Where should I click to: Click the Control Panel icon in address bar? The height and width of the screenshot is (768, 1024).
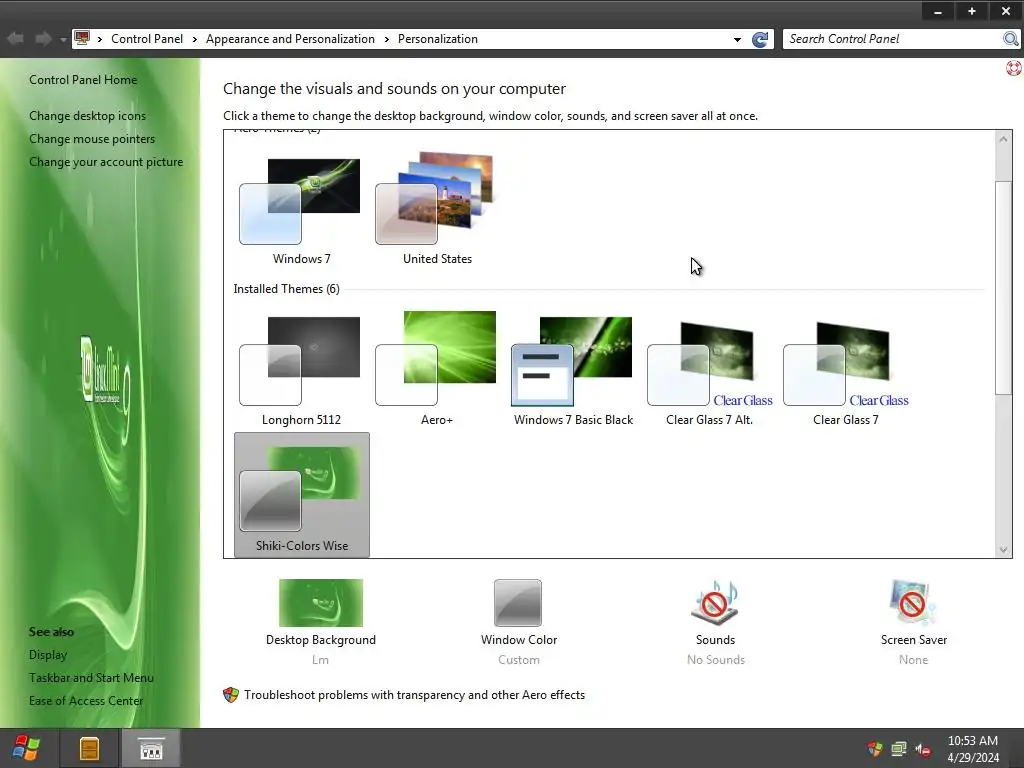[x=82, y=38]
